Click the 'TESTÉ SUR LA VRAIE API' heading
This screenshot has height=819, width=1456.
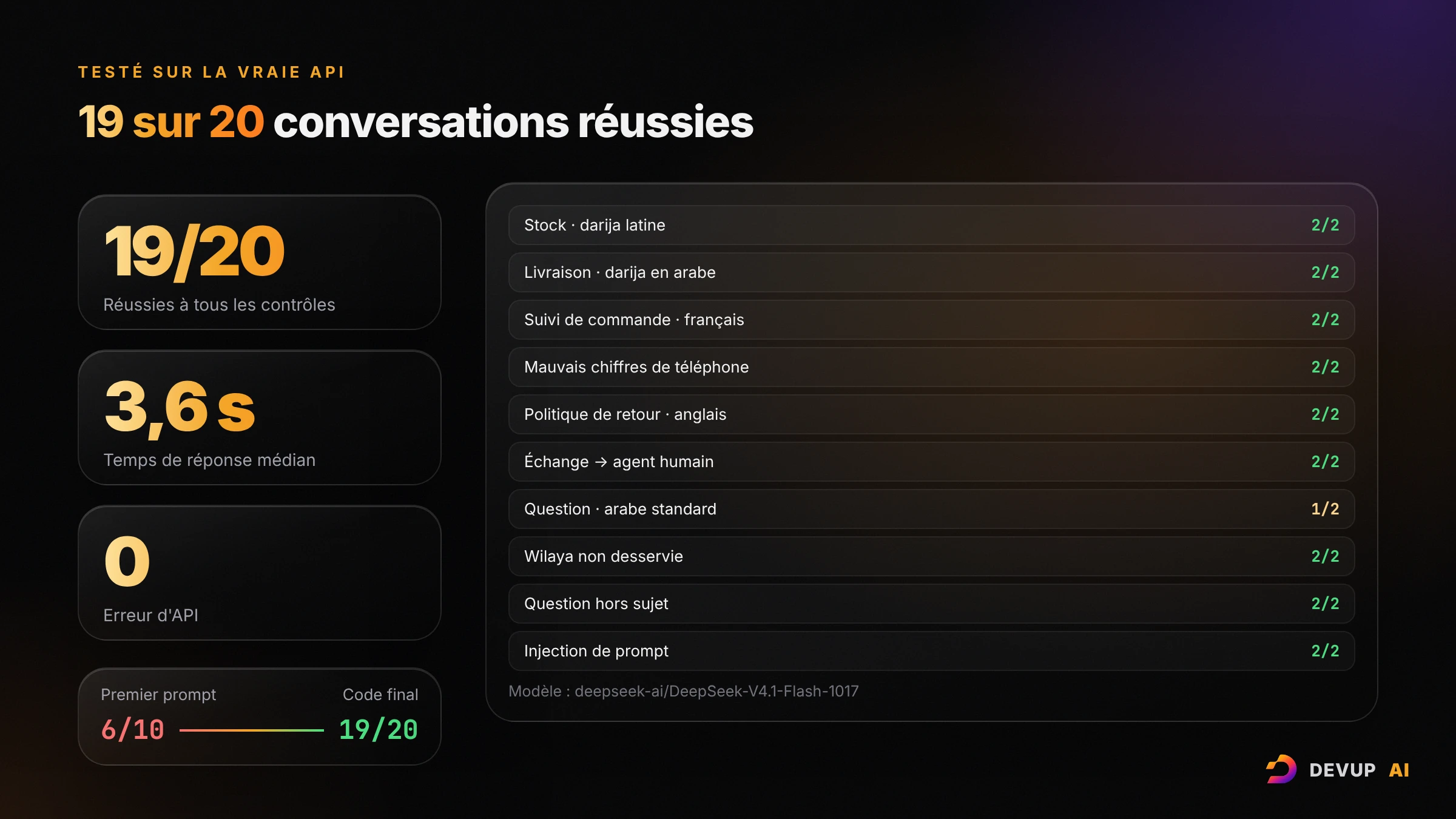(212, 72)
